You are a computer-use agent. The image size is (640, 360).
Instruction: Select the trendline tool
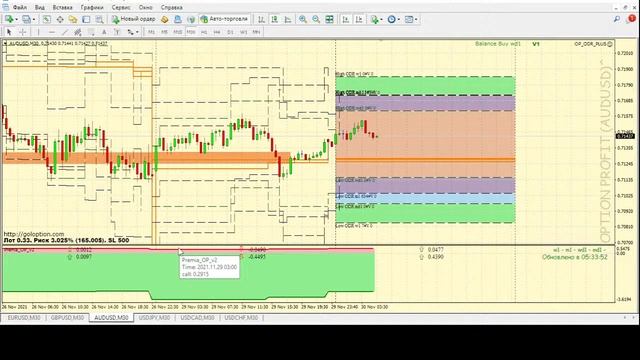(64, 32)
